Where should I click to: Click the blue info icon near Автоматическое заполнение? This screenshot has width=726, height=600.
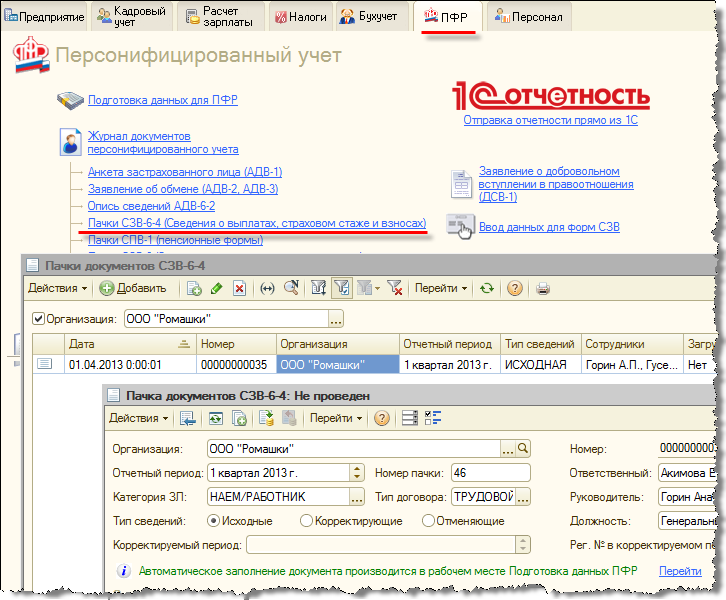(124, 571)
